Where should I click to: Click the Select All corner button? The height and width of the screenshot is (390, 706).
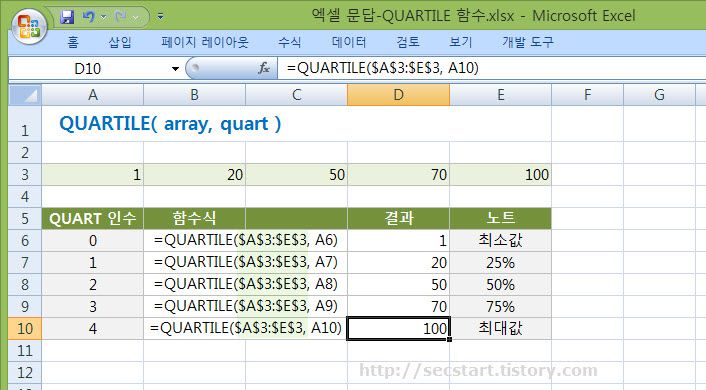tap(25, 95)
